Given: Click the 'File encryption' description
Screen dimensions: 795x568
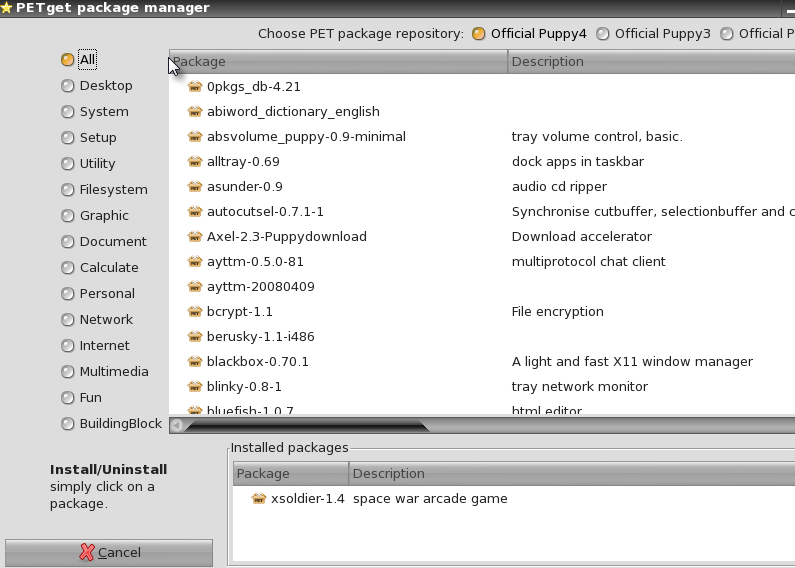Looking at the screenshot, I should (557, 311).
